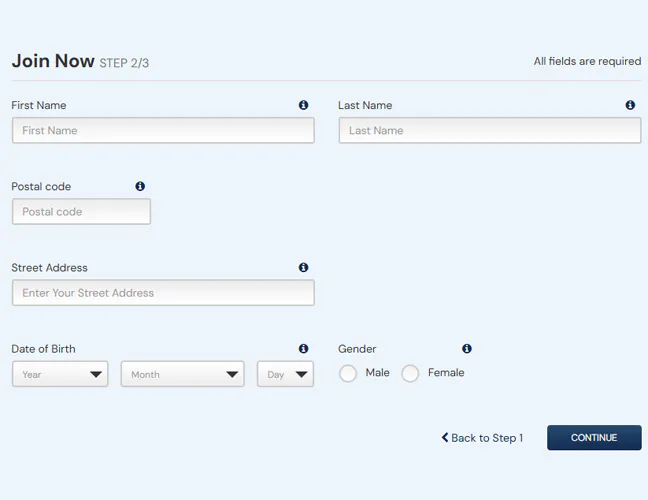Focus the First Name input field

pos(163,131)
